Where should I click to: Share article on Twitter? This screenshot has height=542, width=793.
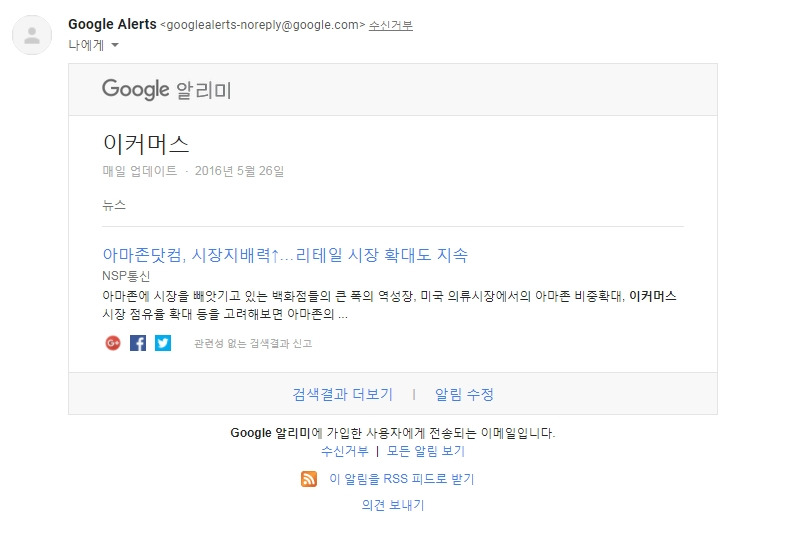pyautogui.click(x=163, y=343)
